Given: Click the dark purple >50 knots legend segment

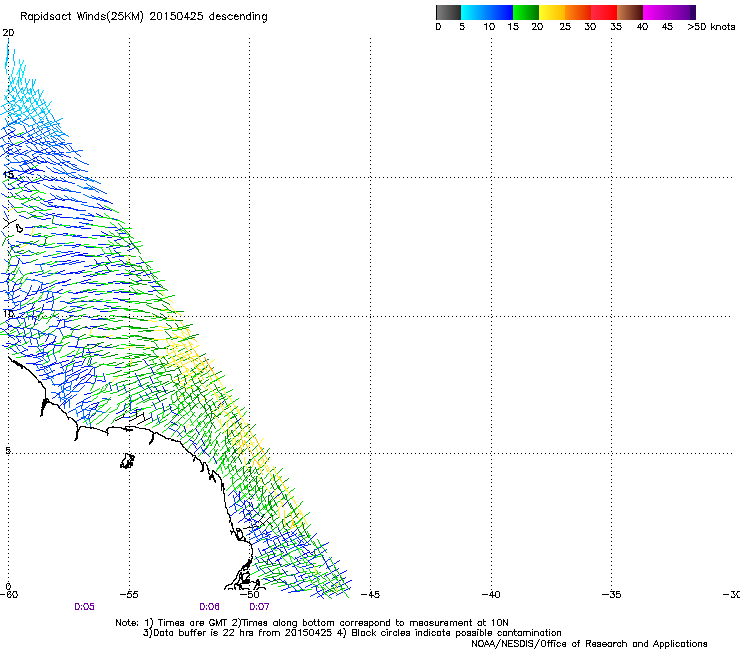Looking at the screenshot, I should tap(692, 12).
